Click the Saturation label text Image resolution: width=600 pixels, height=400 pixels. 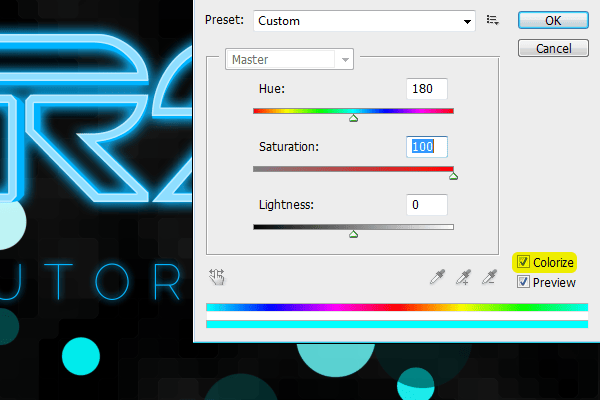[289, 147]
